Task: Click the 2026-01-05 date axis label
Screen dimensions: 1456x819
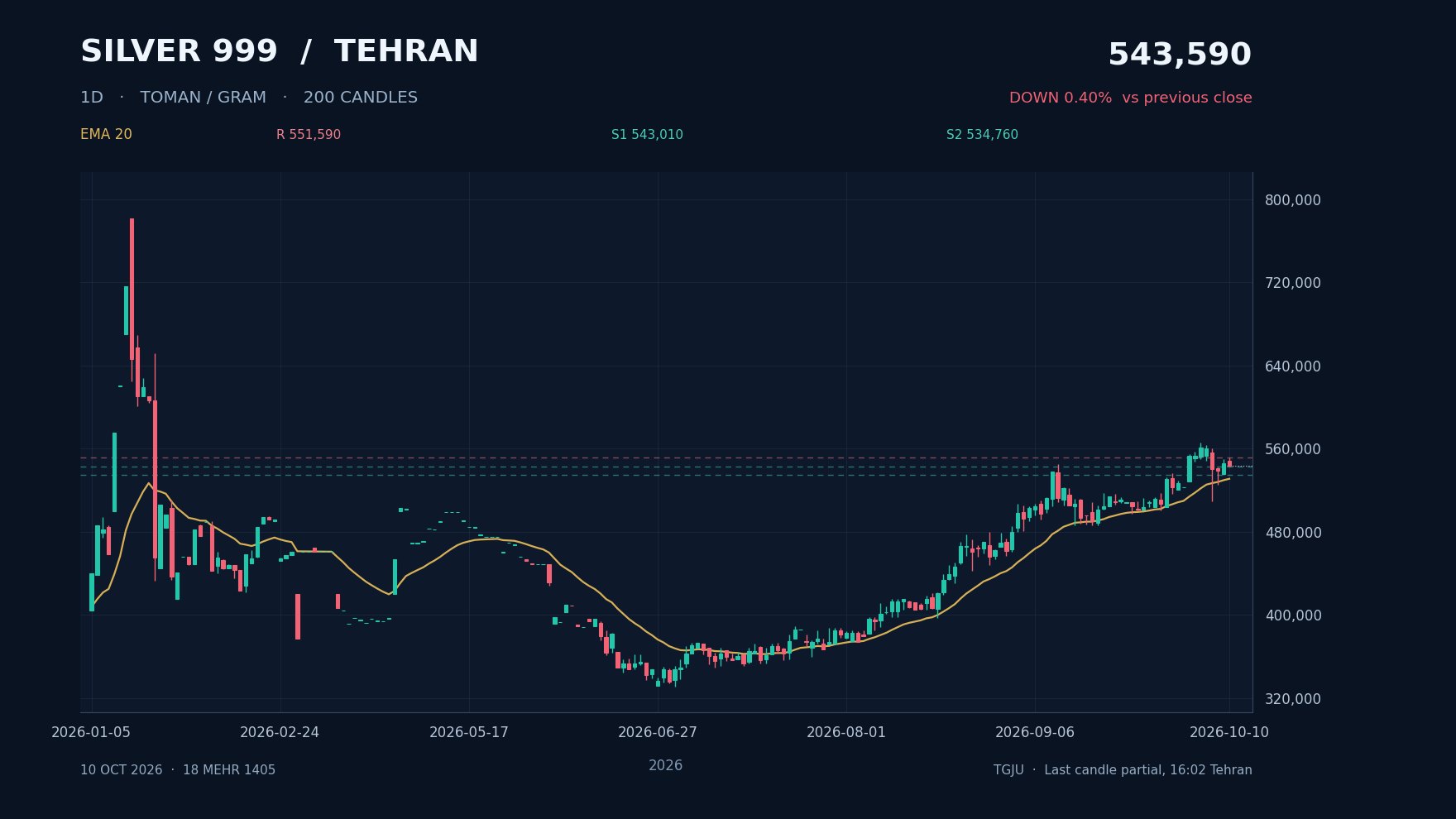Action: (91, 732)
